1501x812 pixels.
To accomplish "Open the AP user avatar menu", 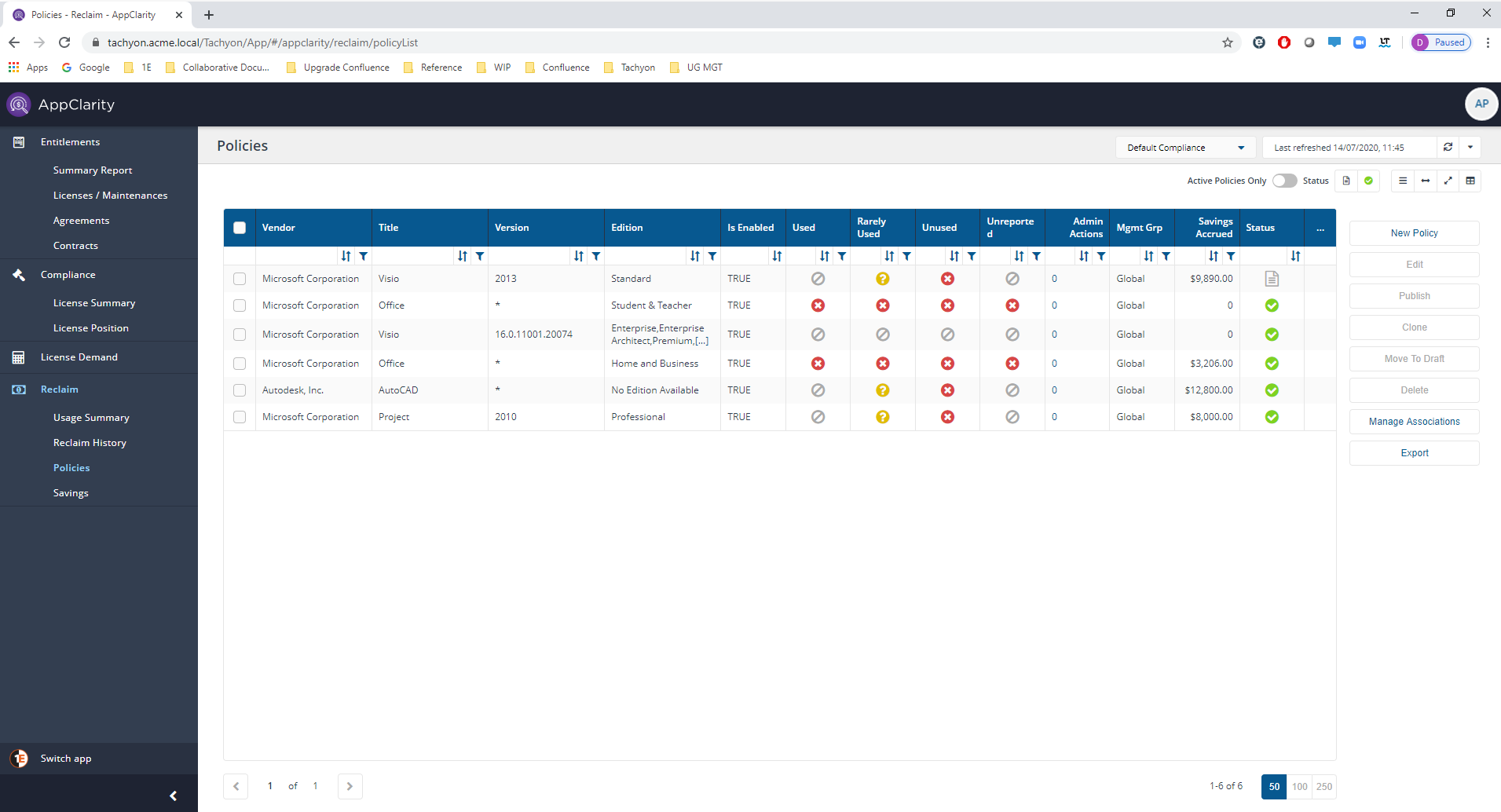I will pos(1481,104).
